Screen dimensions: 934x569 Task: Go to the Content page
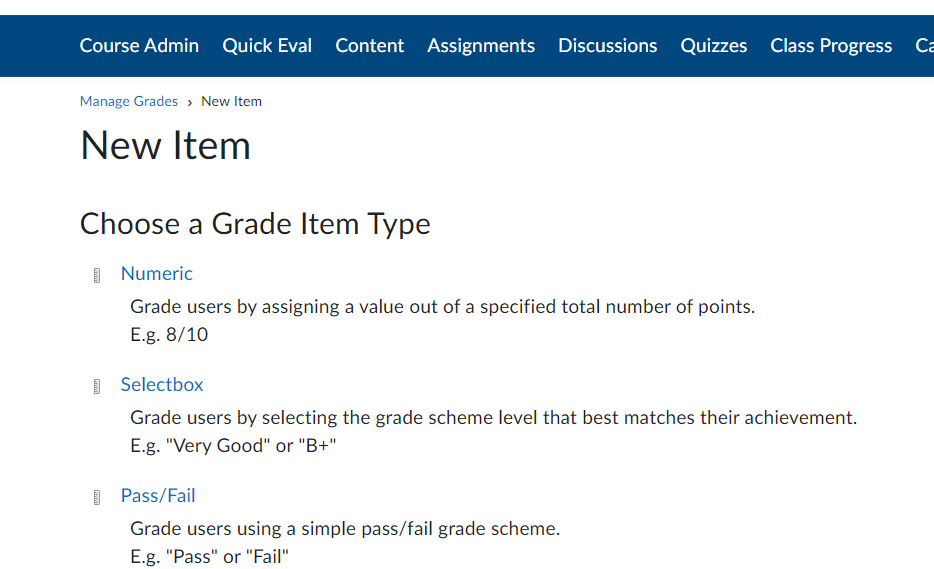[369, 46]
